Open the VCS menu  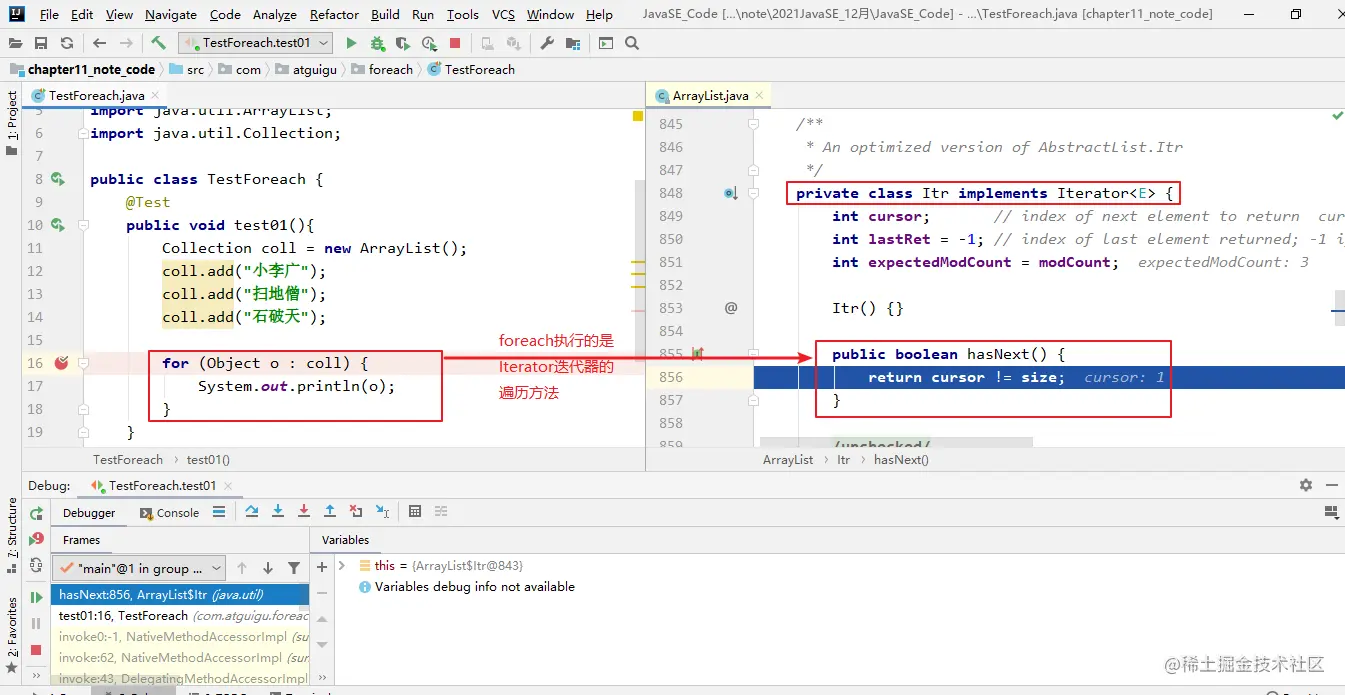[x=503, y=15]
